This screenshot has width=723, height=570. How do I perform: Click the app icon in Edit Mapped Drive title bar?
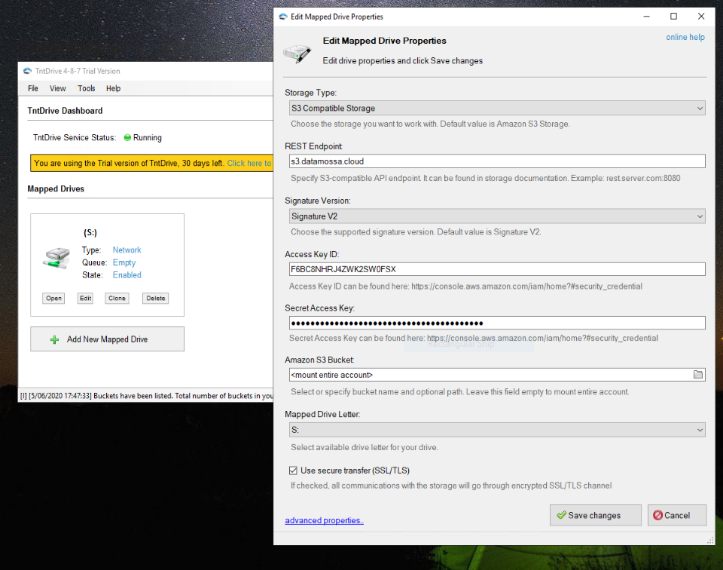283,17
